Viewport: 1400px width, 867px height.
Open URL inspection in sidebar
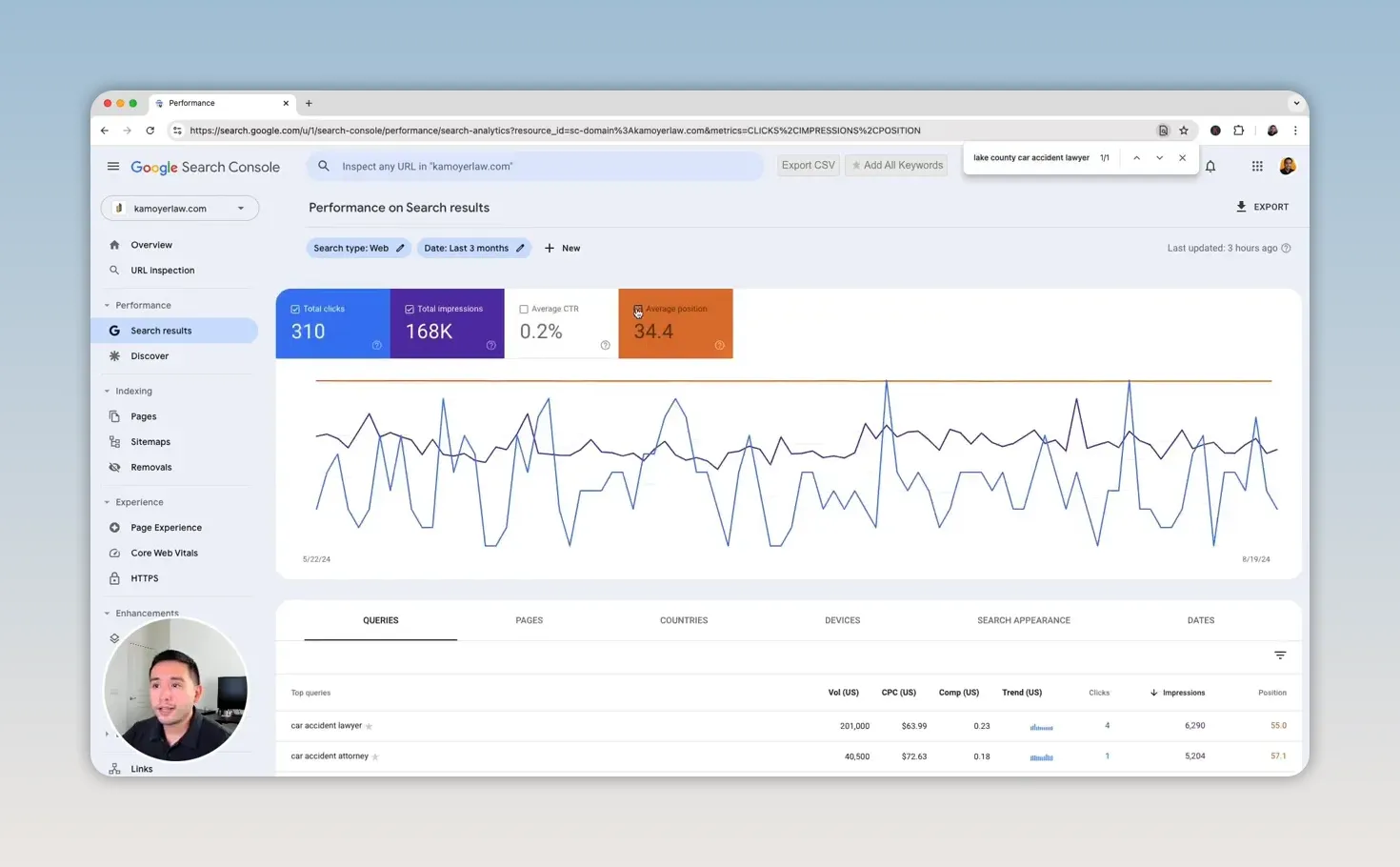[x=162, y=271]
